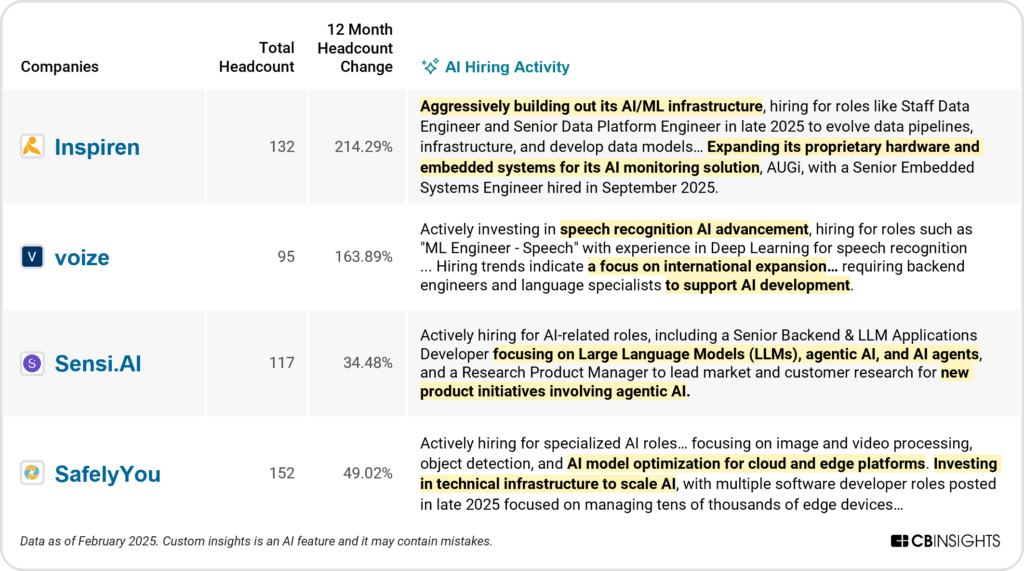Open the voize company link

click(82, 257)
